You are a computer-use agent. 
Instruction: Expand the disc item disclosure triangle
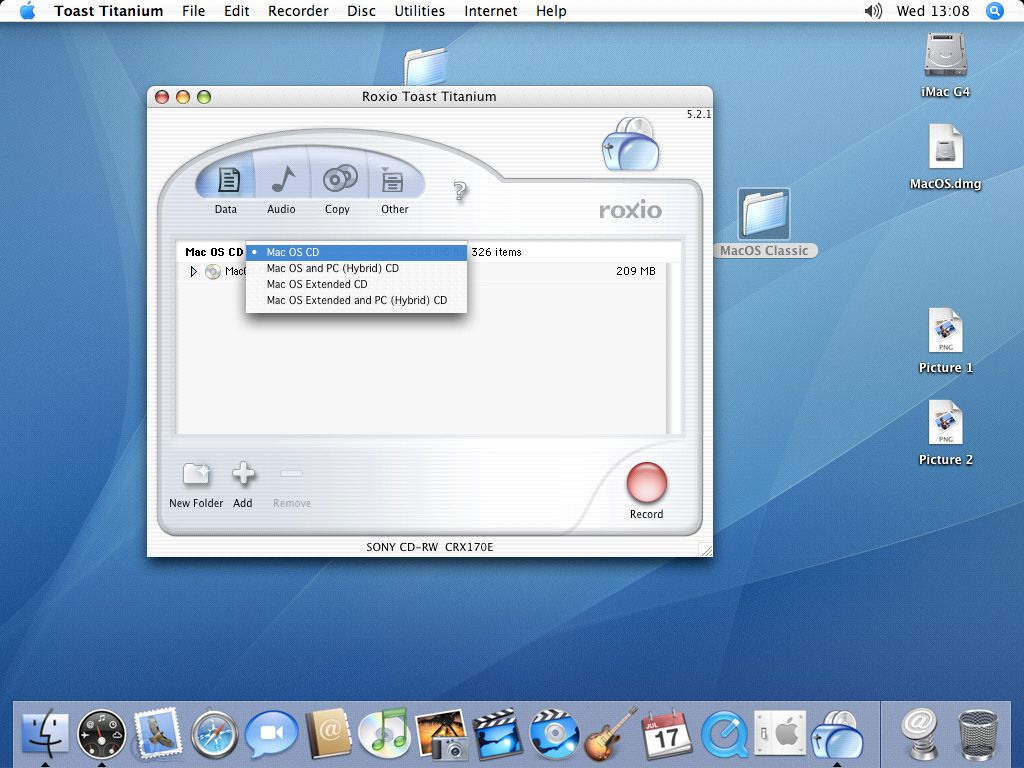[x=193, y=271]
